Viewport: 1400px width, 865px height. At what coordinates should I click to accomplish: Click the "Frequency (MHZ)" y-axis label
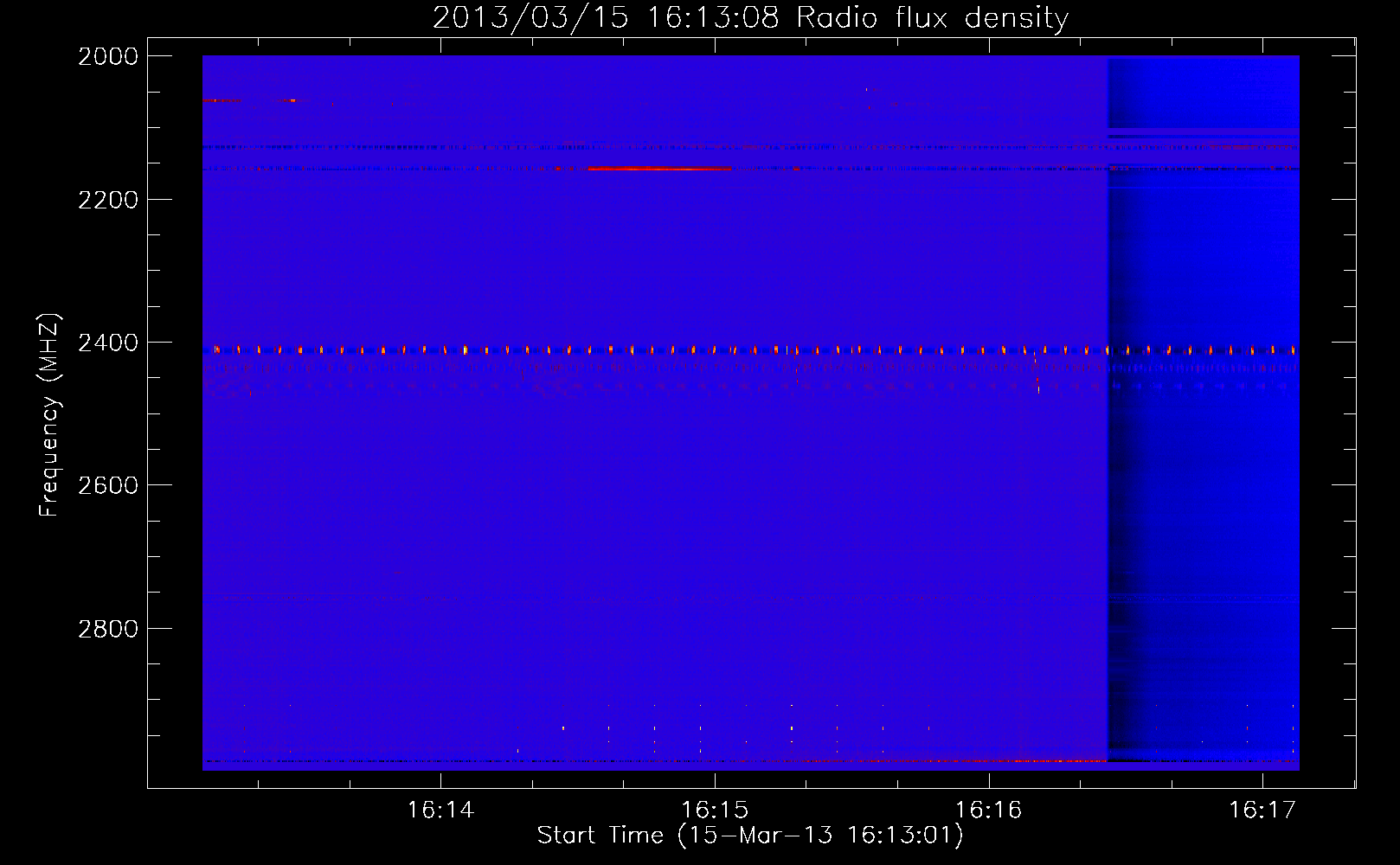[x=48, y=415]
